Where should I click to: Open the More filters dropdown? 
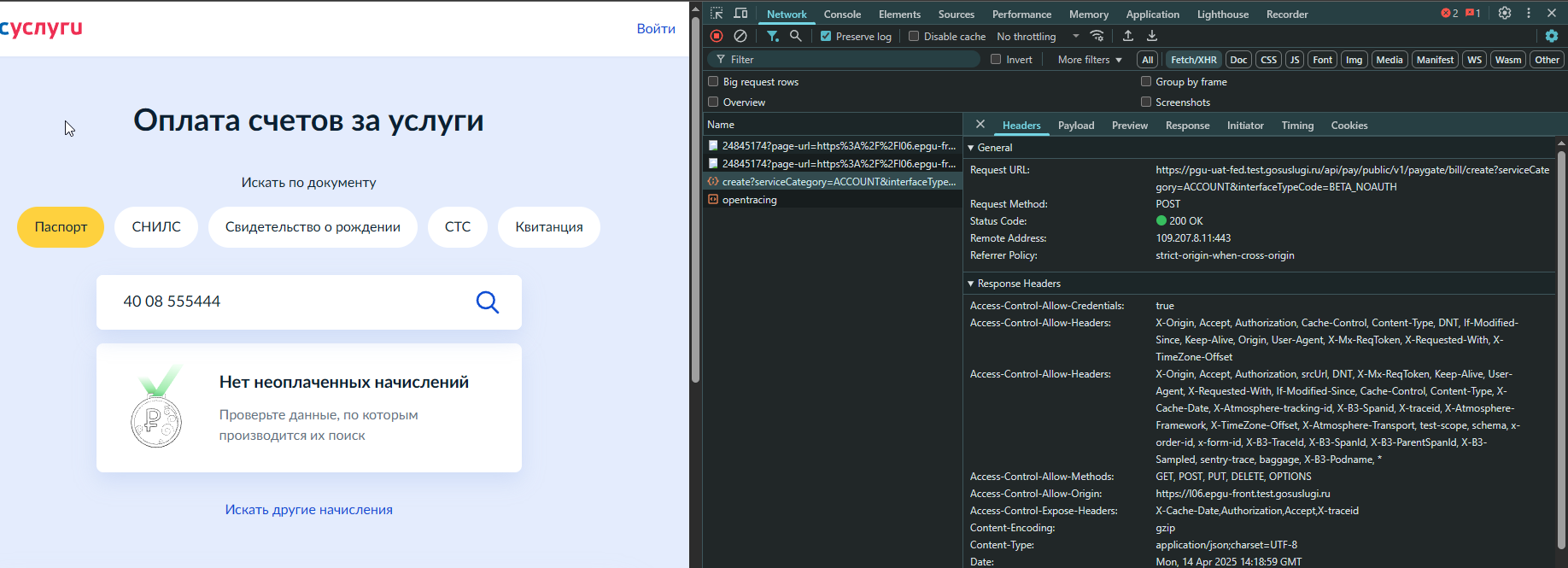(x=1090, y=59)
